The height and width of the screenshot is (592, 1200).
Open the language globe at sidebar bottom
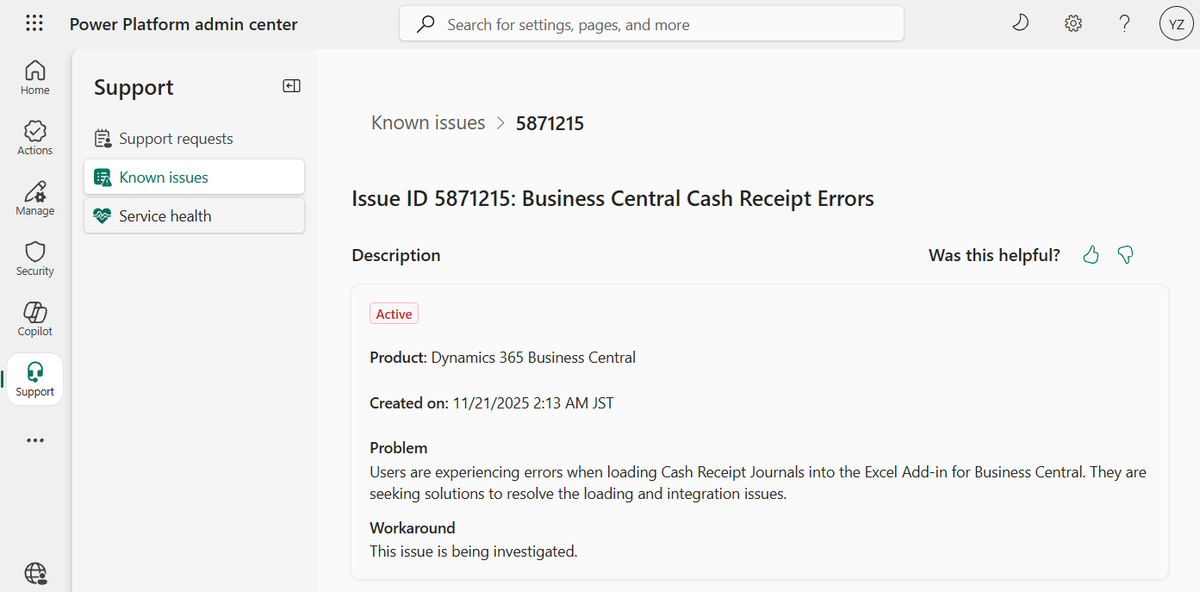click(35, 573)
